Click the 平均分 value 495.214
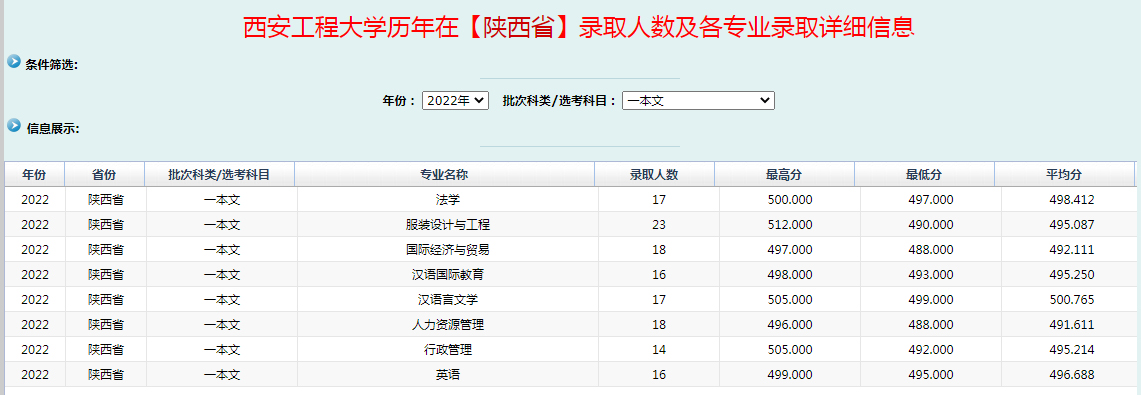The height and width of the screenshot is (395, 1141). 1072,350
